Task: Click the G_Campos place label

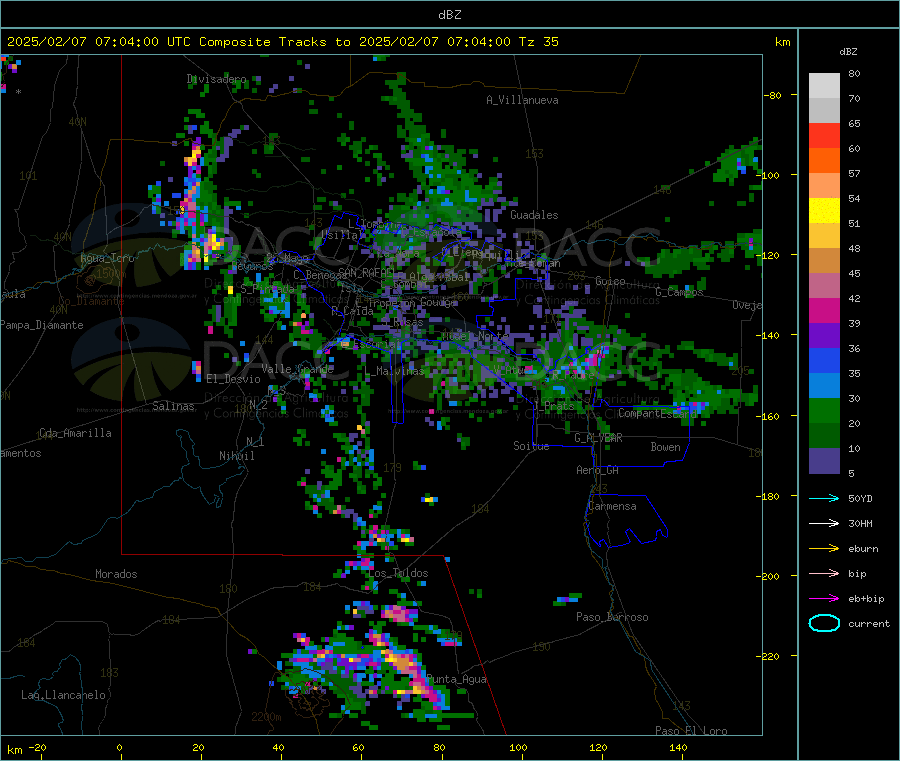Action: 679,292
